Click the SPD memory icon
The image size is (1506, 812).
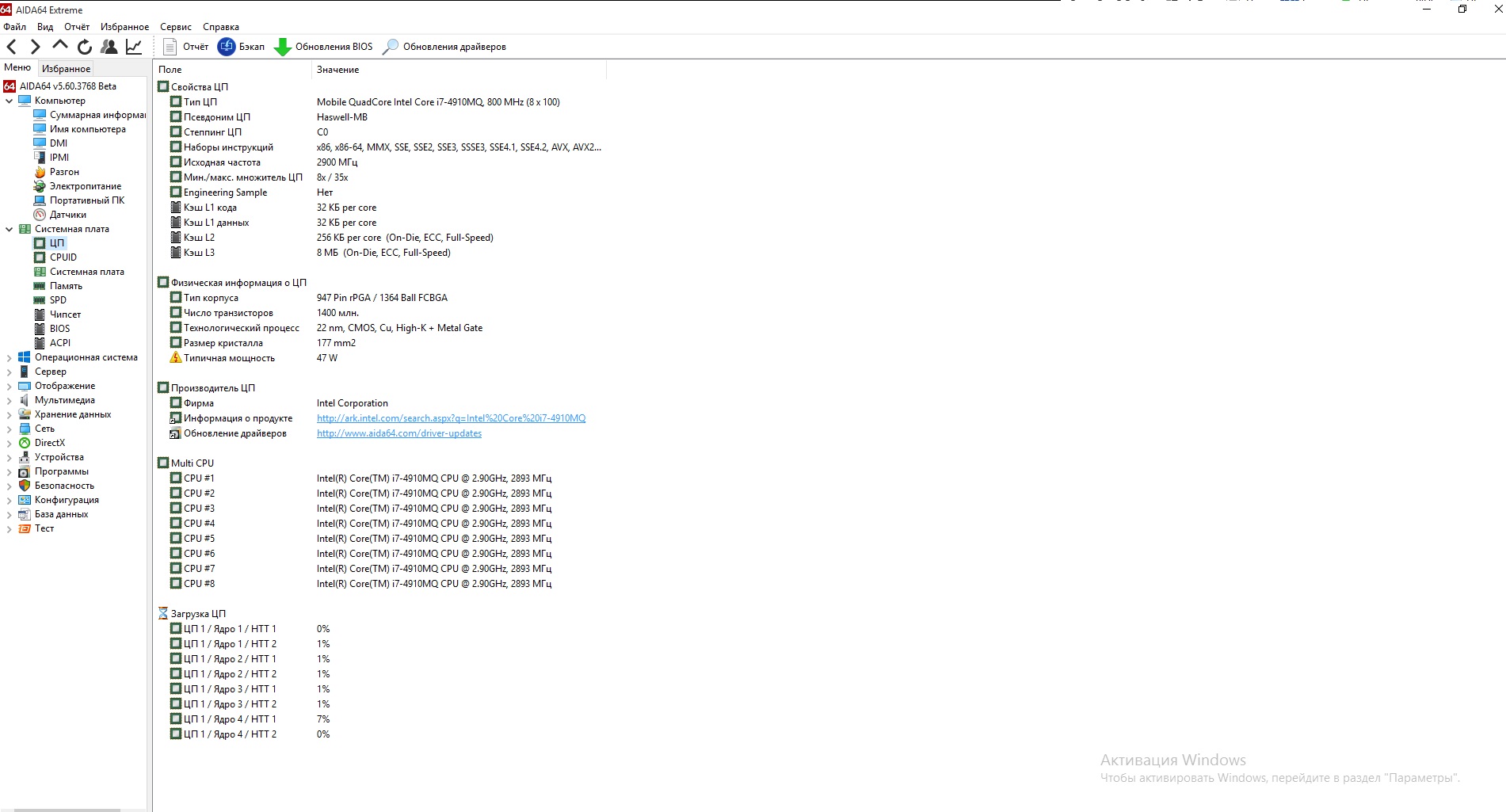40,300
